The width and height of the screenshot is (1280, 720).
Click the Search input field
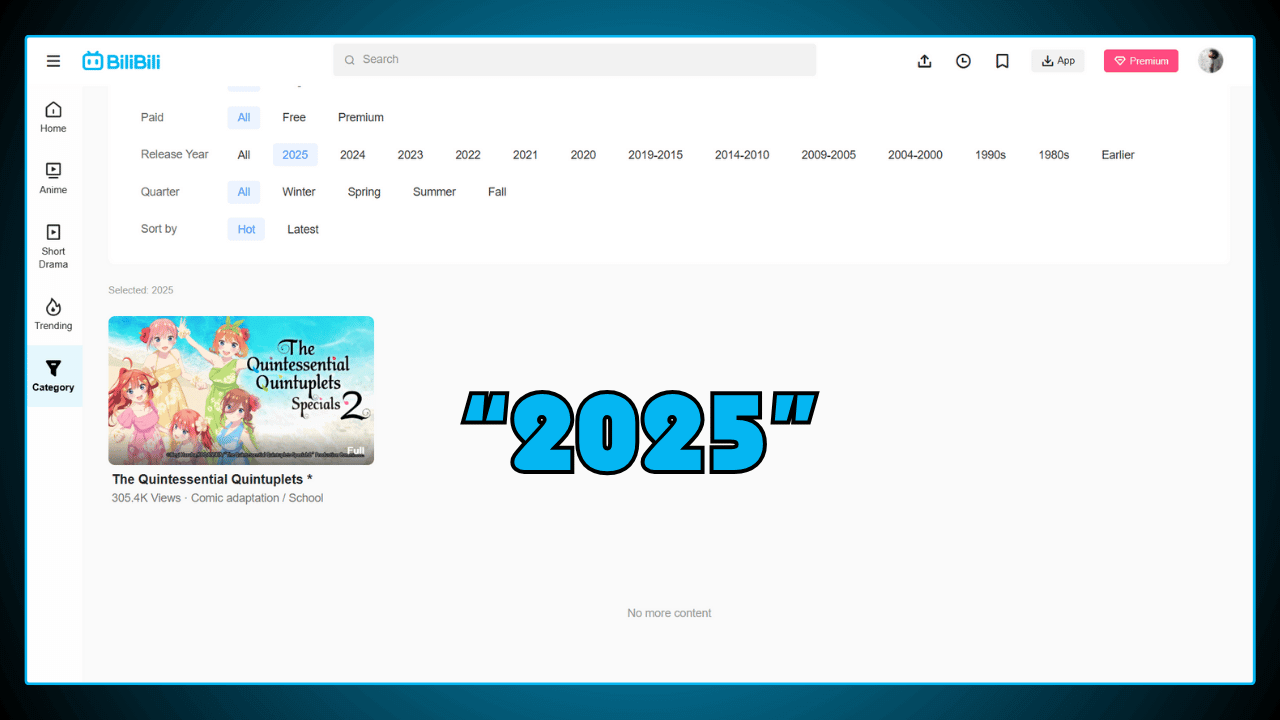coord(575,60)
